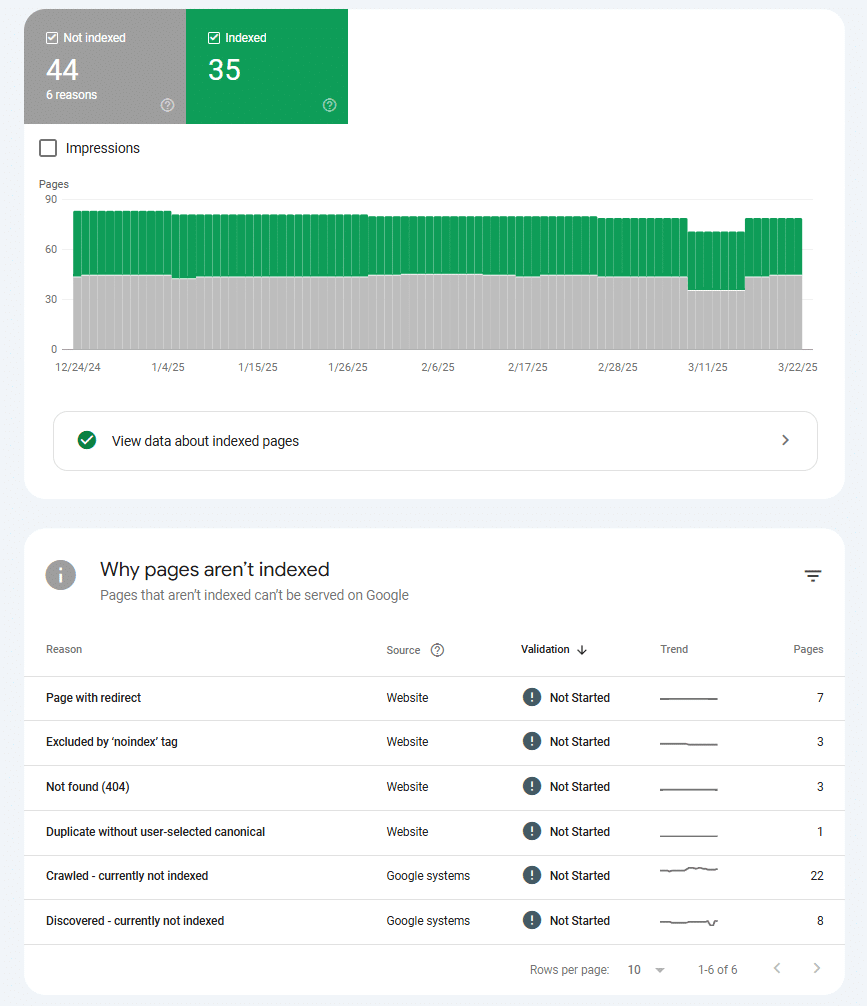
Task: Open the filter icon for reasons table
Action: point(813,576)
